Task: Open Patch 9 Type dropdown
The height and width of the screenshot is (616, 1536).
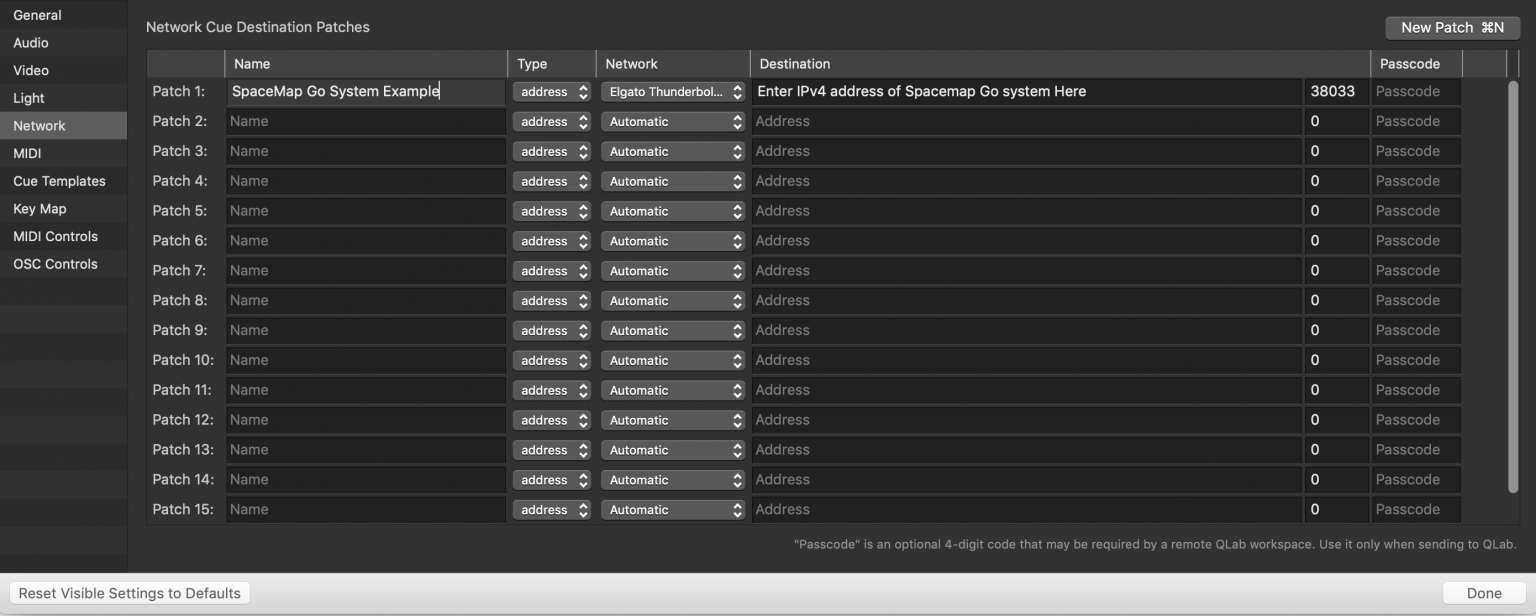Action: coord(552,331)
